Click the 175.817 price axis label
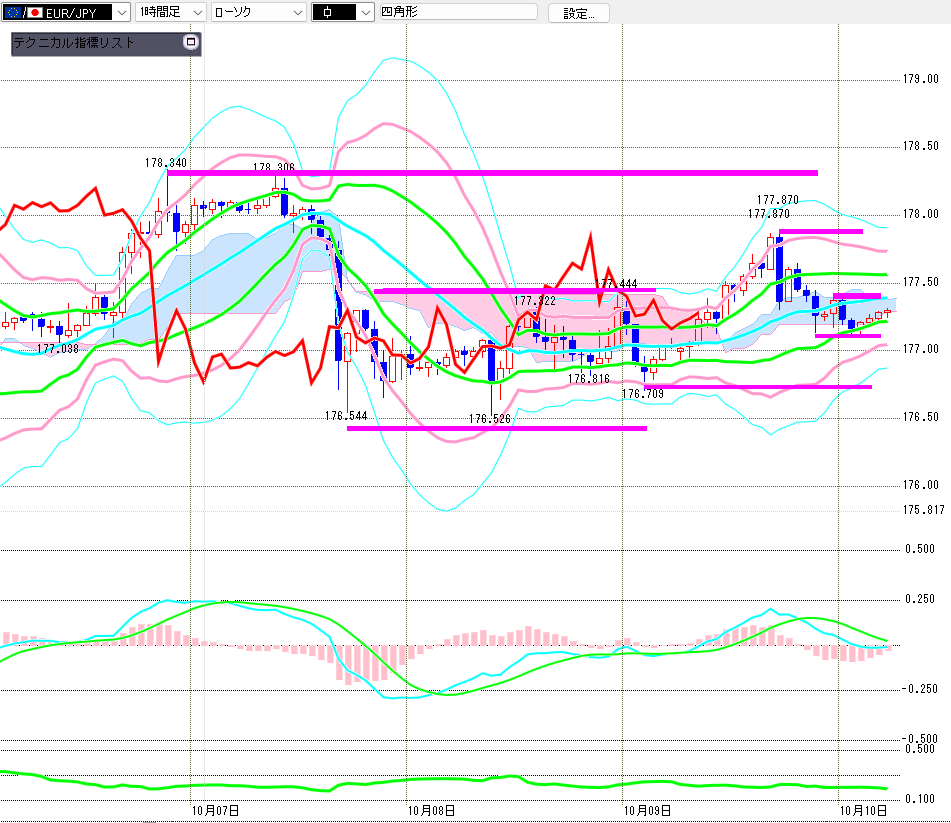 [x=923, y=510]
